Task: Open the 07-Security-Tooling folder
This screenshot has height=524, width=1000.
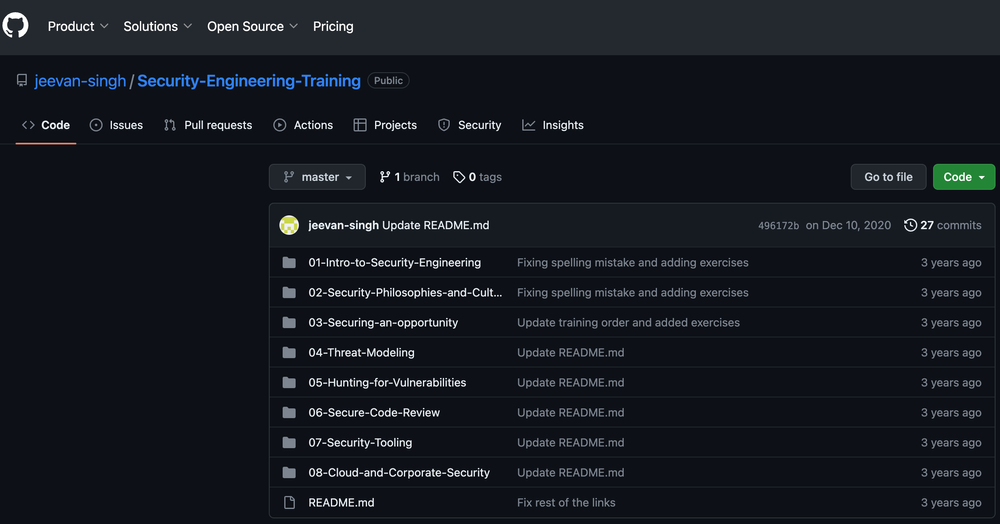Action: click(x=360, y=442)
